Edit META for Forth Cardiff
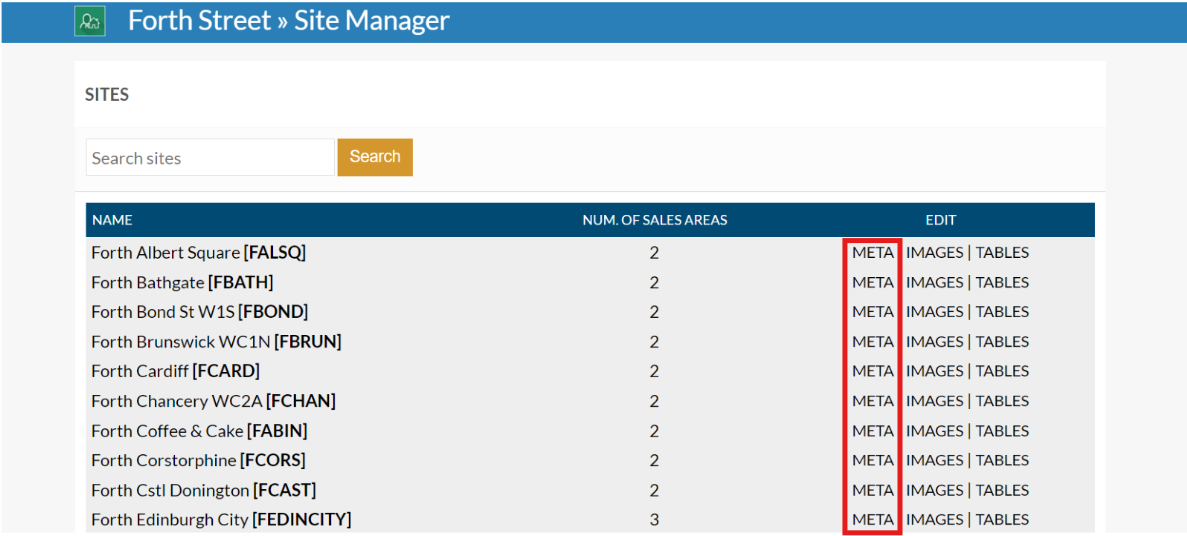The image size is (1187, 536). click(x=872, y=371)
